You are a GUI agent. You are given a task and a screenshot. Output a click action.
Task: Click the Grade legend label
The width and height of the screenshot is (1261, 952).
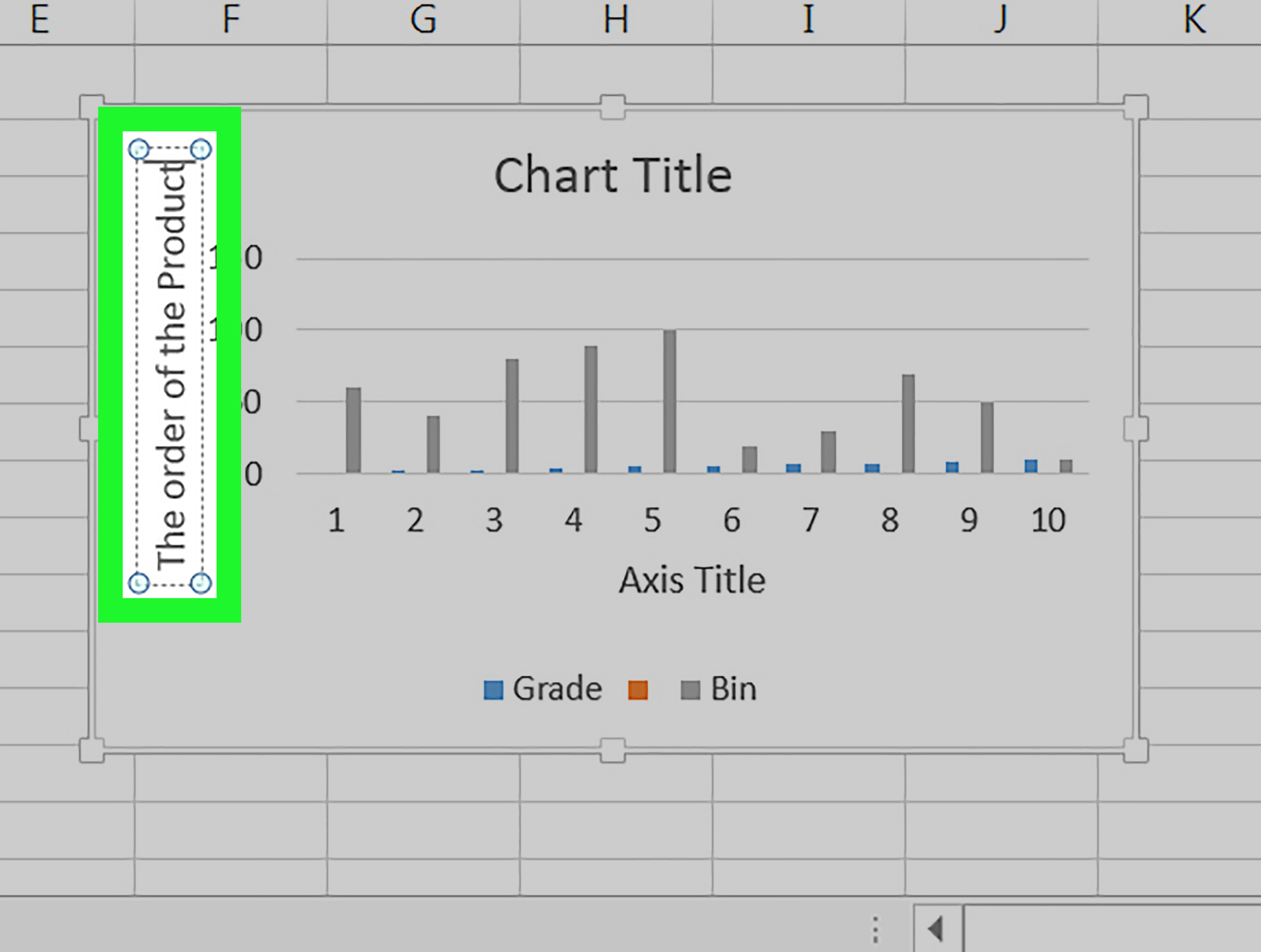(x=558, y=689)
